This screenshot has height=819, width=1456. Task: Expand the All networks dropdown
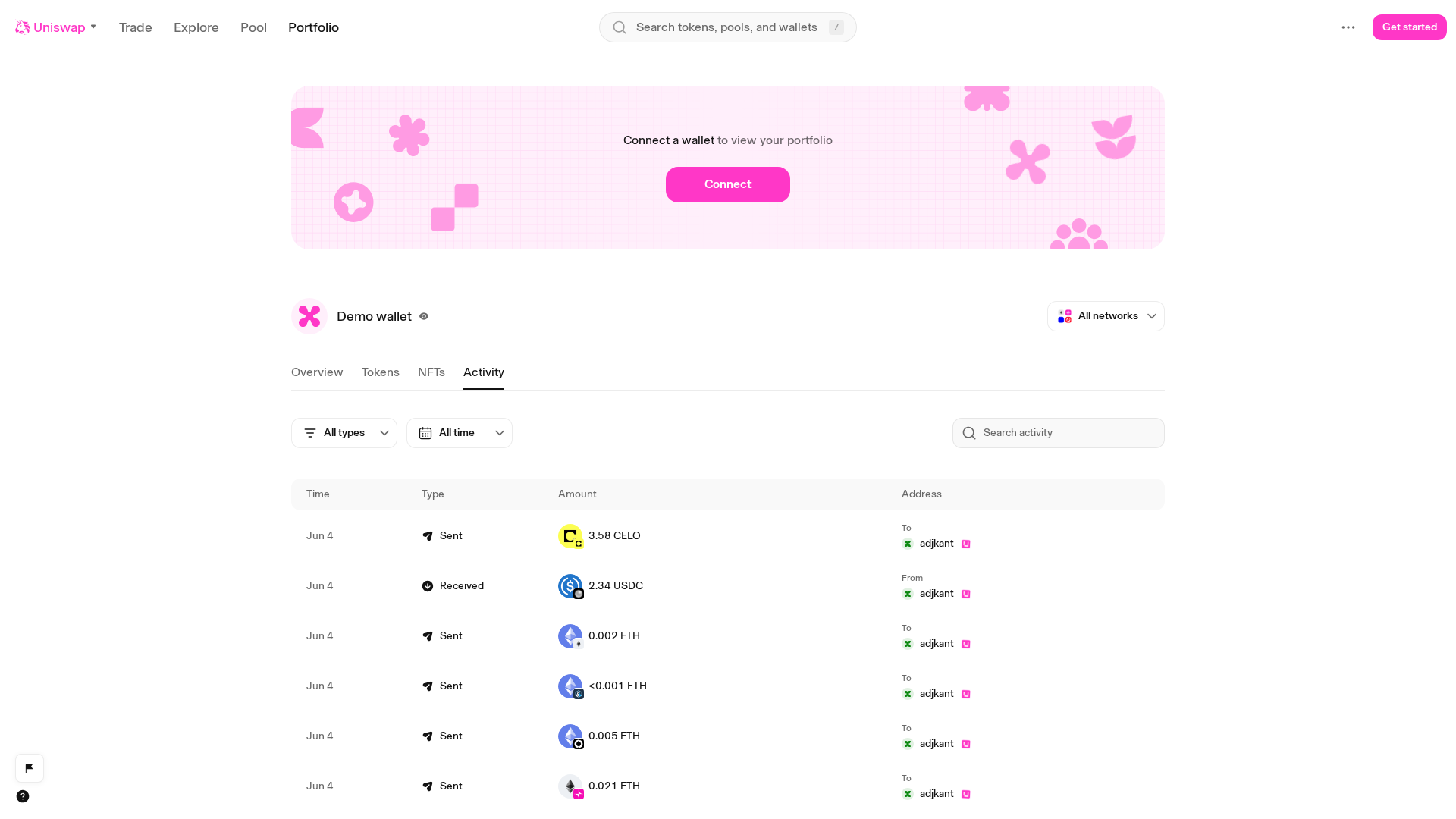1106,316
